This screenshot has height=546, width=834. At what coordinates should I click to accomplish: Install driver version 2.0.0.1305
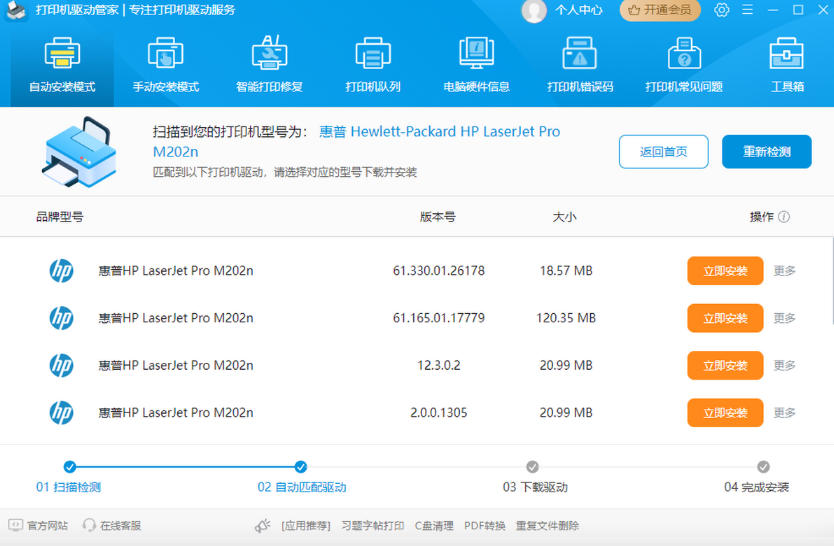pos(725,413)
